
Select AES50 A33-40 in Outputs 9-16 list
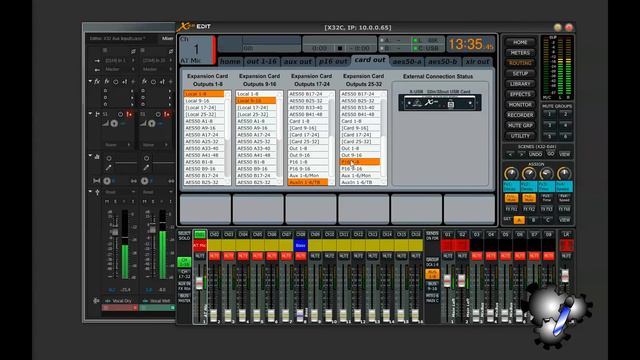pos(256,148)
